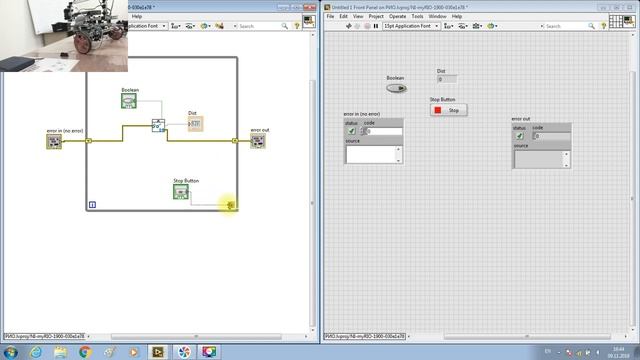Open Resize Objects dropdown in Front Panel toolbar
Viewport: 640px width, 360px height.
pos(477,26)
